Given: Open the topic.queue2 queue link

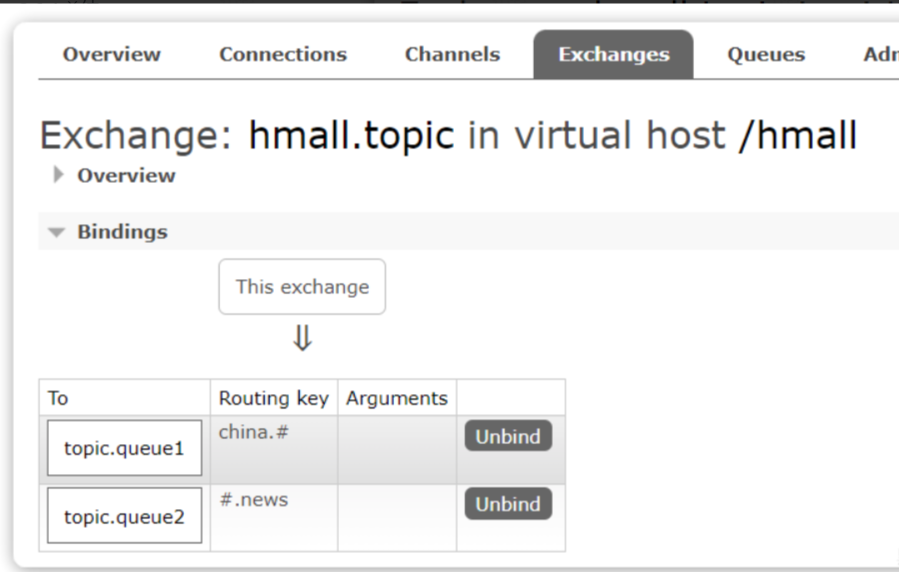Looking at the screenshot, I should click(124, 517).
